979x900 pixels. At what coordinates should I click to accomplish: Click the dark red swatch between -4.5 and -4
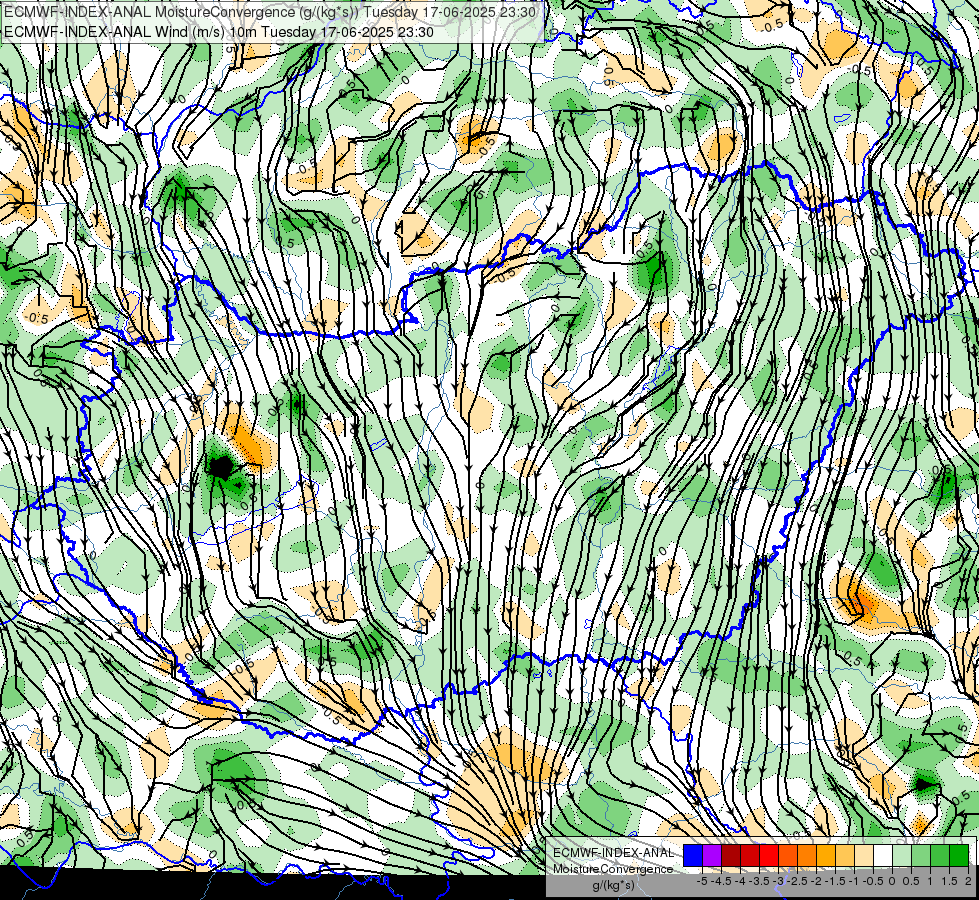coord(731,855)
